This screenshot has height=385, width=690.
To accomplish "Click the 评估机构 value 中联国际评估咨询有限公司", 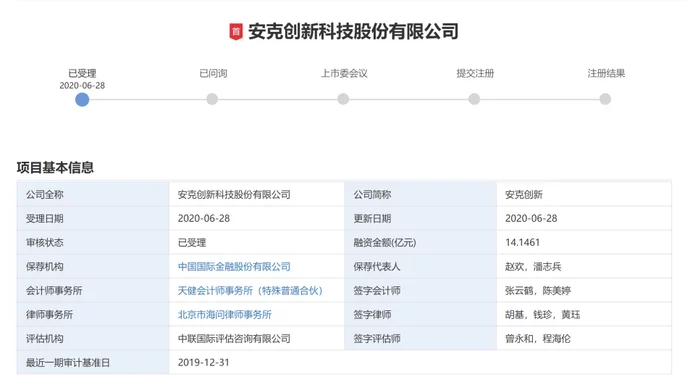I will [234, 339].
